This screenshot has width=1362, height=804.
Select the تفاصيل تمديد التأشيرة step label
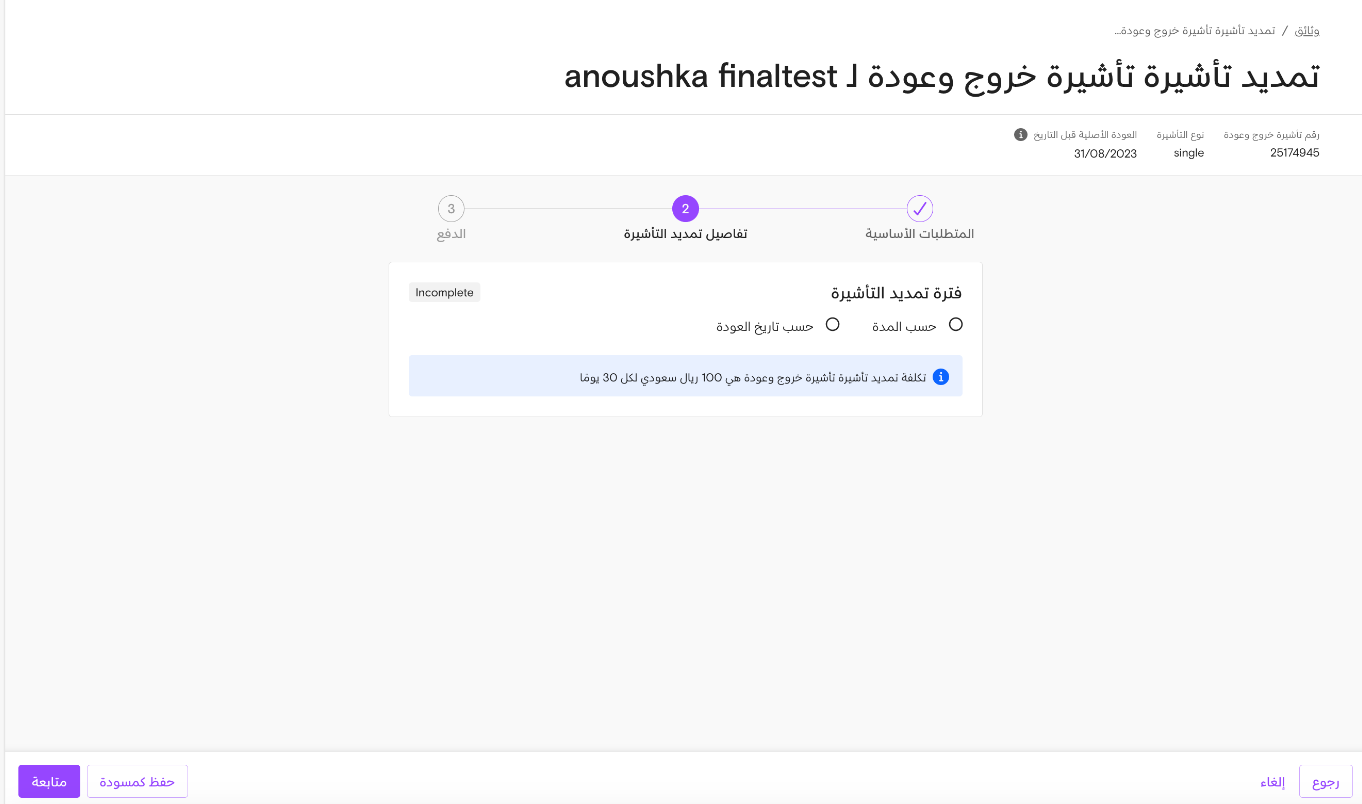685,234
